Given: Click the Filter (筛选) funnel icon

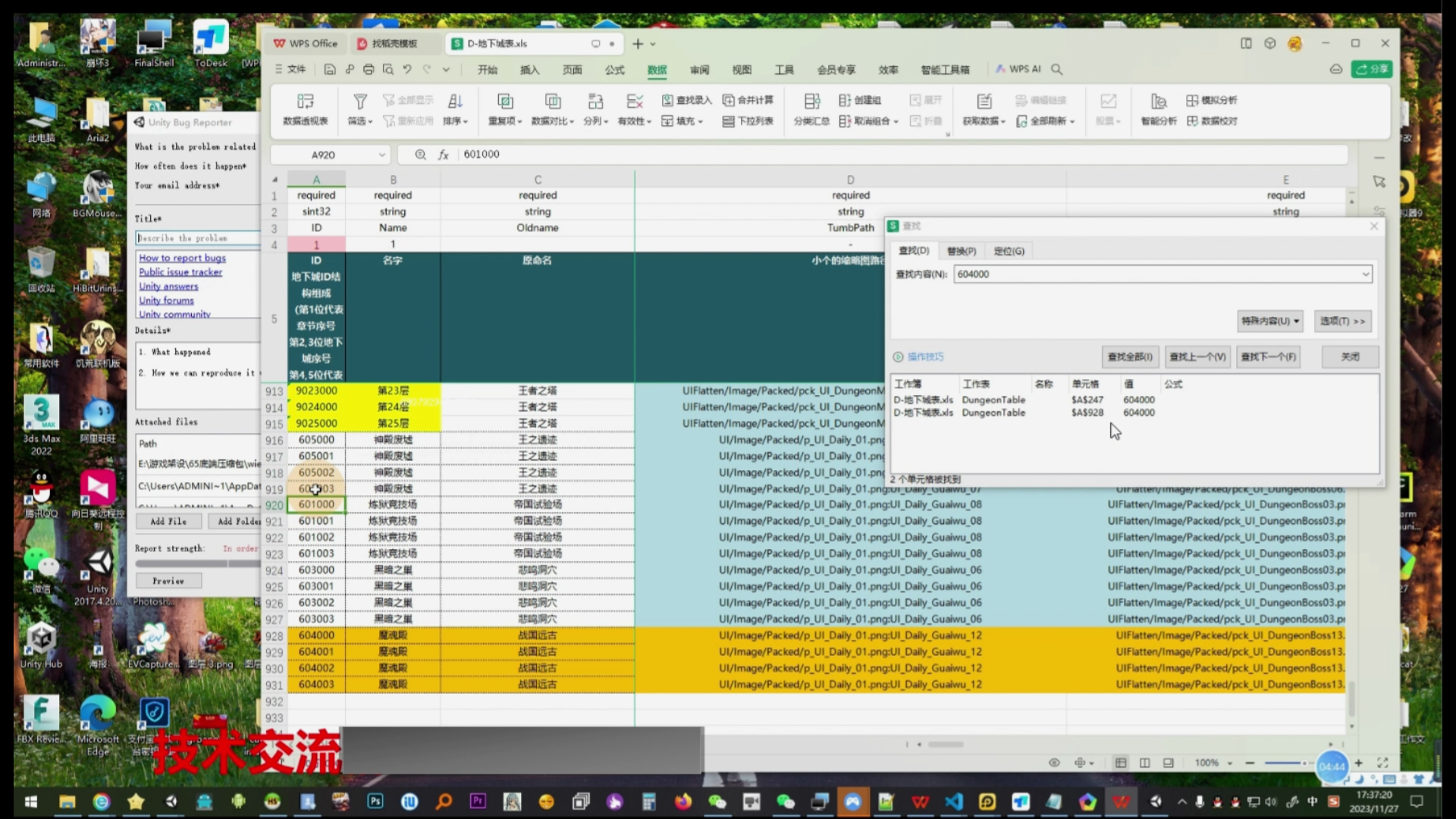Looking at the screenshot, I should tap(360, 102).
